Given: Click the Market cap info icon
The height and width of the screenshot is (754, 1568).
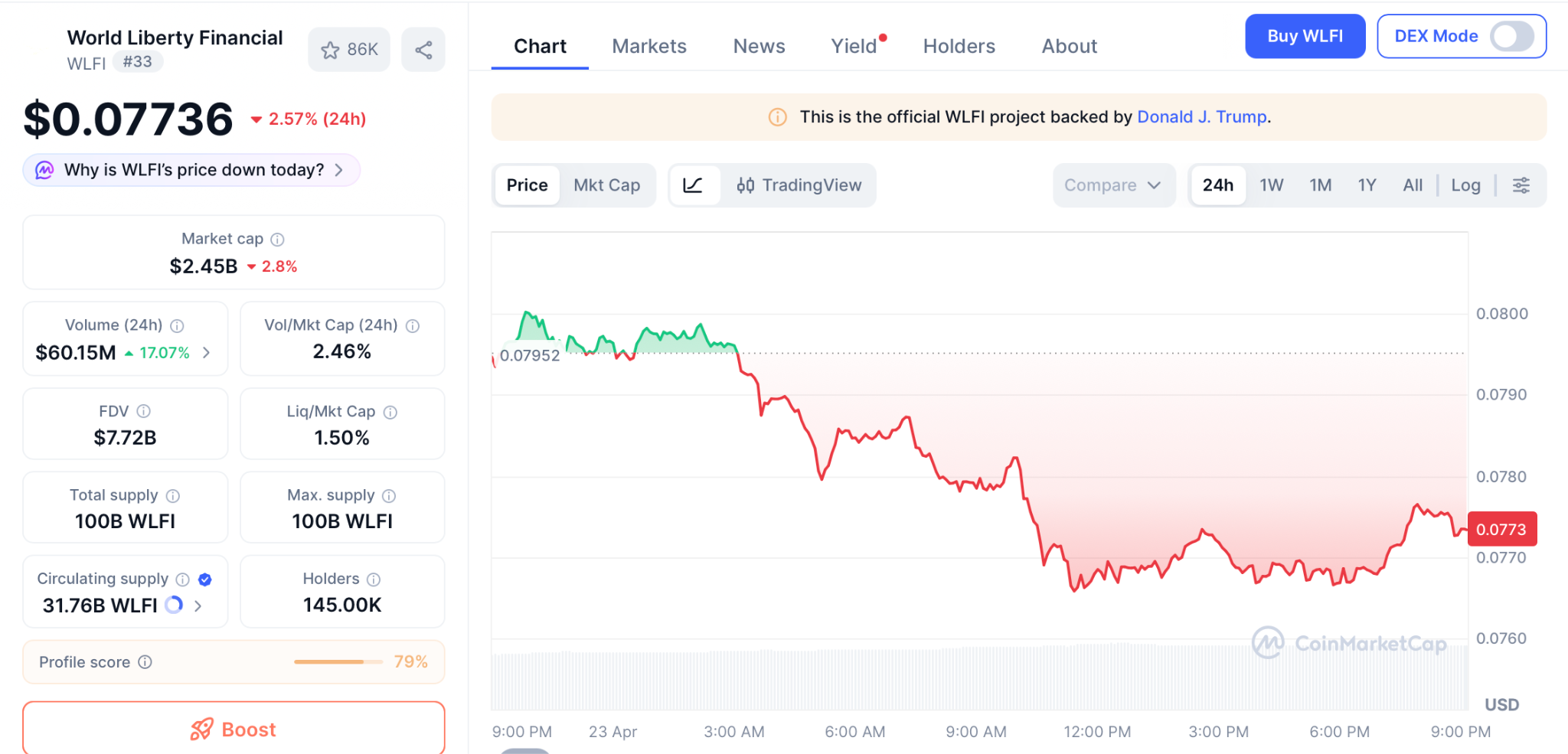Looking at the screenshot, I should (278, 240).
